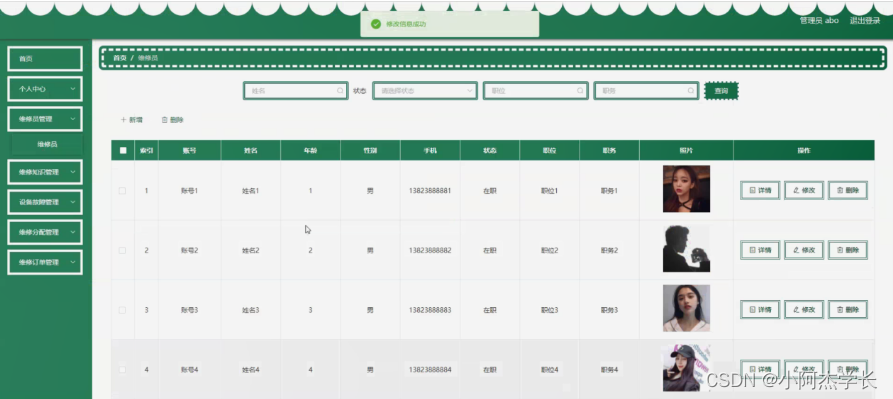
Task: Click the cell 职位1
Action: pyautogui.click(x=550, y=191)
